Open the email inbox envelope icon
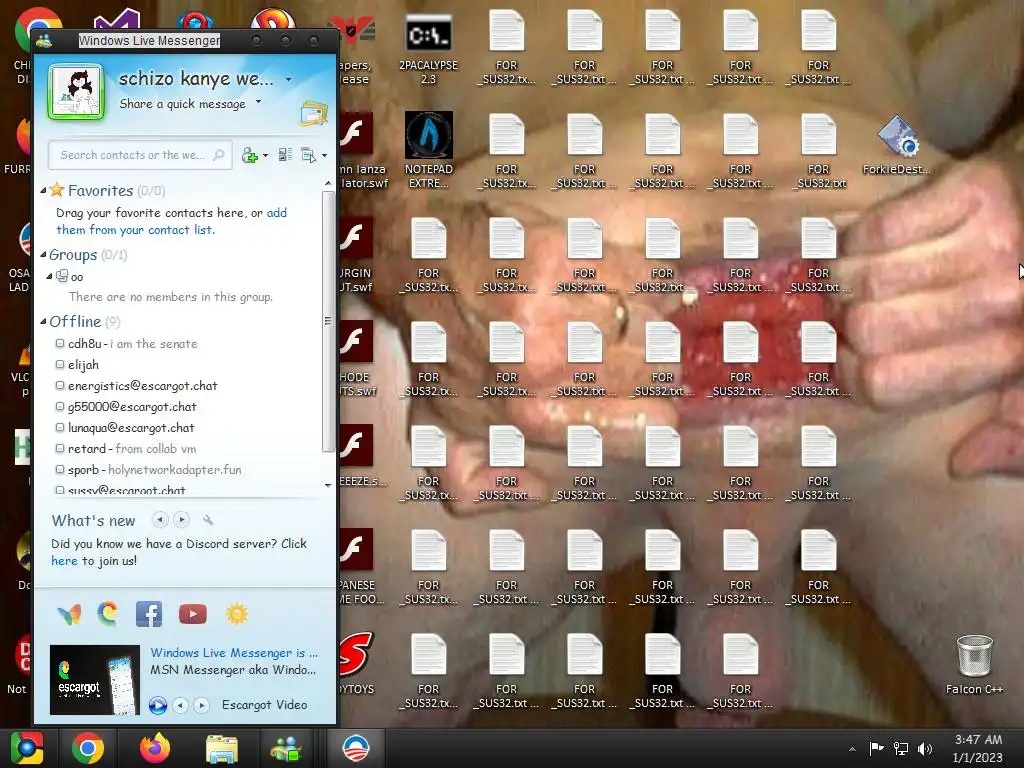1024x768 pixels. pos(313,114)
